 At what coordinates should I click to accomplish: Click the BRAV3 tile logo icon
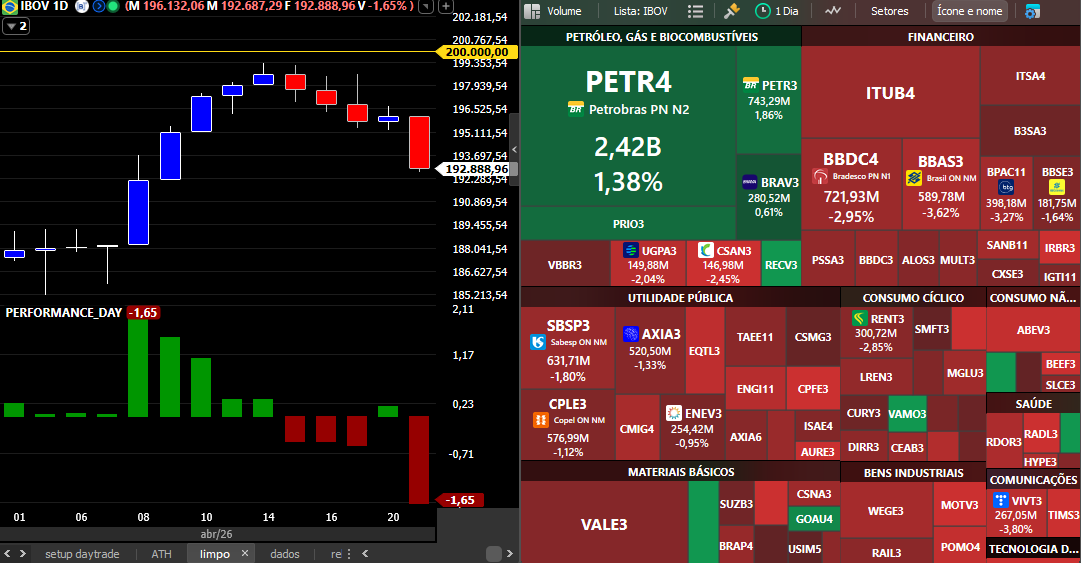[749, 183]
